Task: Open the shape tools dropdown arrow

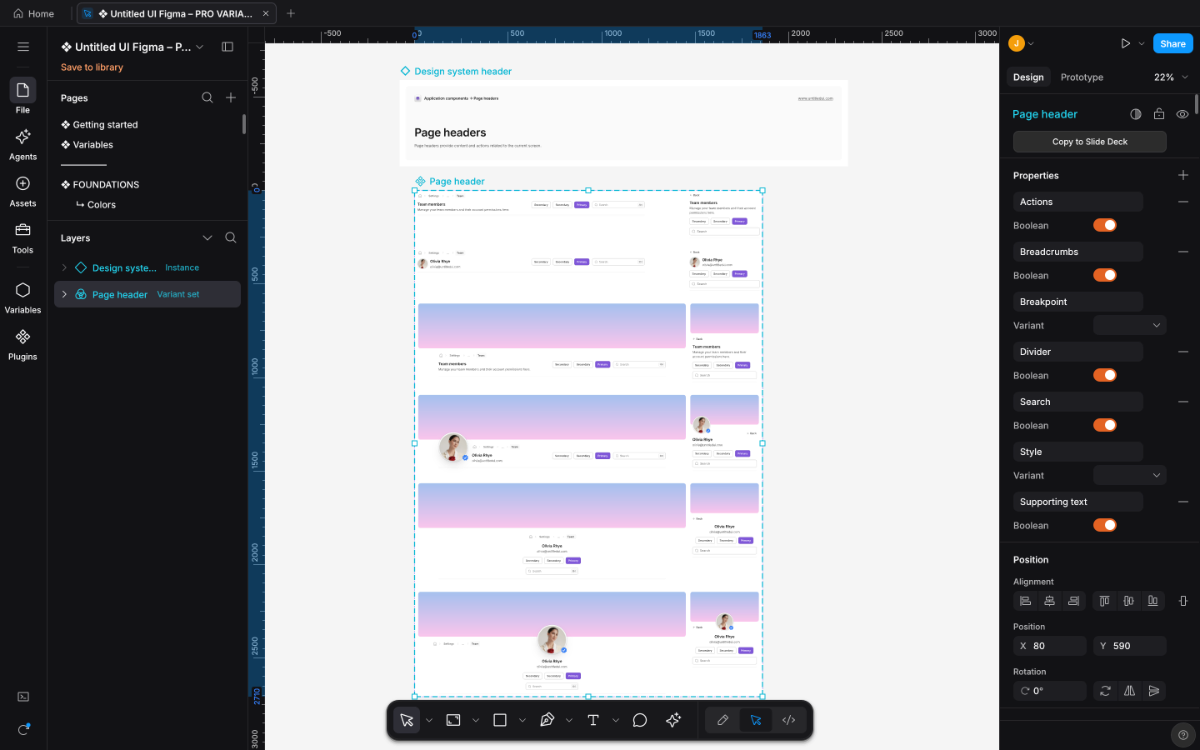Action: click(x=522, y=720)
